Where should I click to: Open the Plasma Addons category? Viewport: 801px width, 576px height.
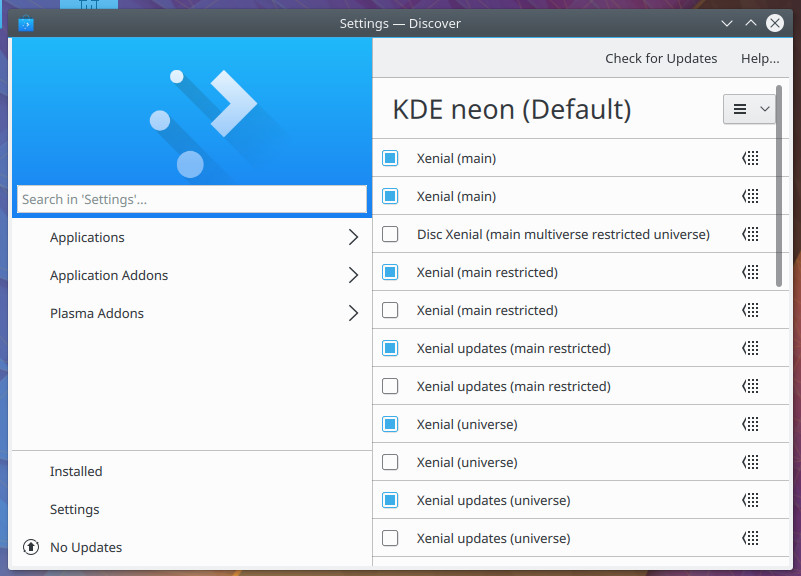[192, 313]
